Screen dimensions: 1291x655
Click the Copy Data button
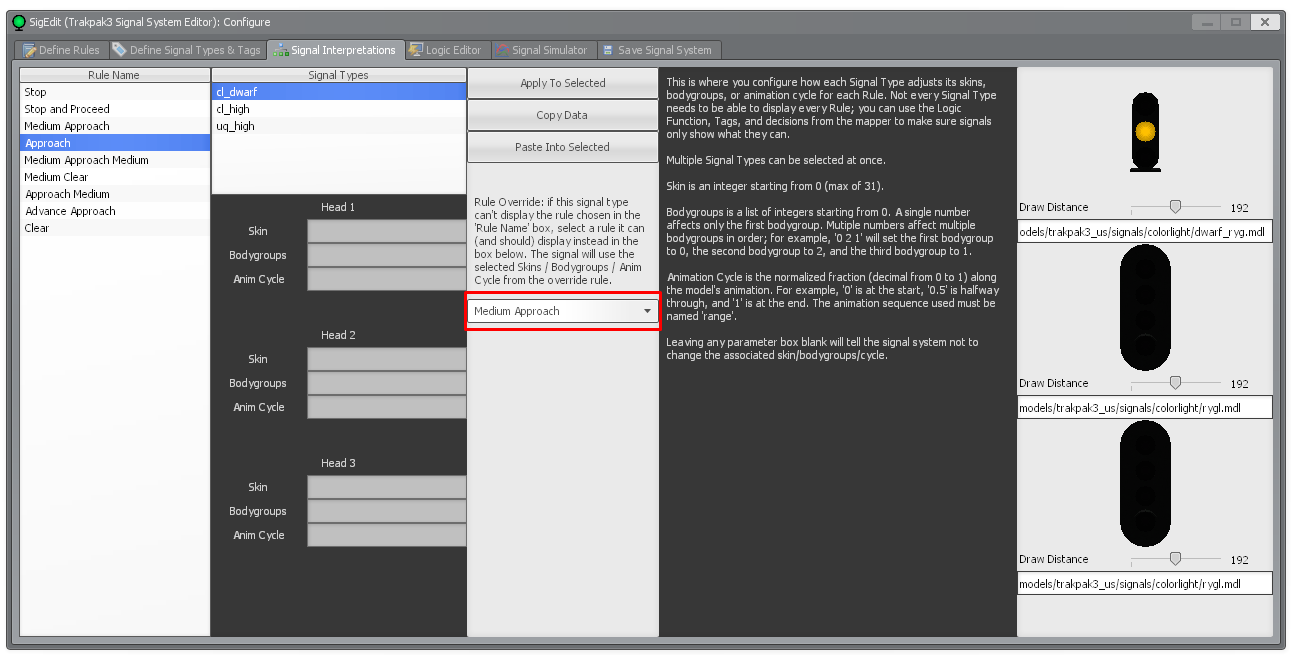[563, 115]
